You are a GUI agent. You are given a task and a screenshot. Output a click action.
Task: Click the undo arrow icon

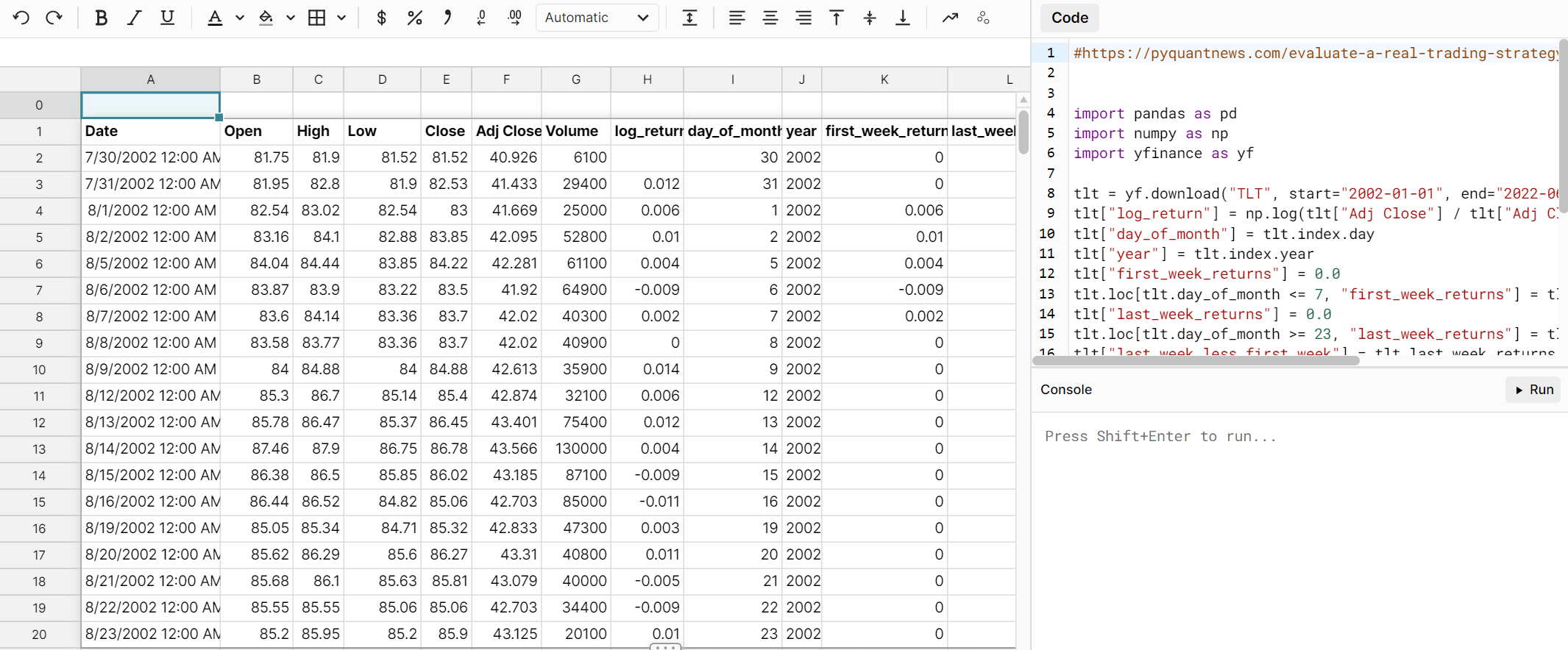point(21,18)
